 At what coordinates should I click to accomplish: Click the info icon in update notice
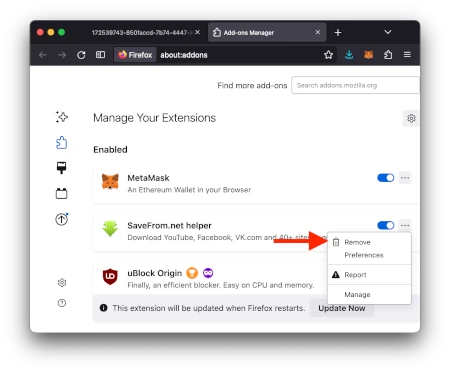click(104, 308)
